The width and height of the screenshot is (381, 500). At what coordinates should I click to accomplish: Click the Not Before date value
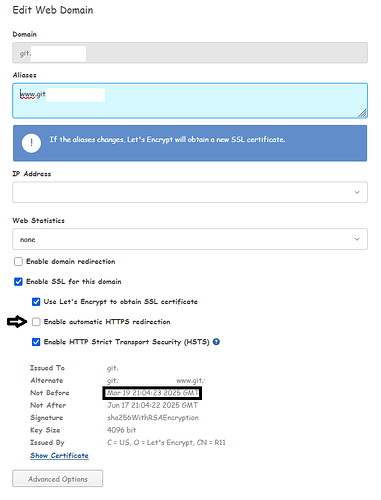click(152, 393)
